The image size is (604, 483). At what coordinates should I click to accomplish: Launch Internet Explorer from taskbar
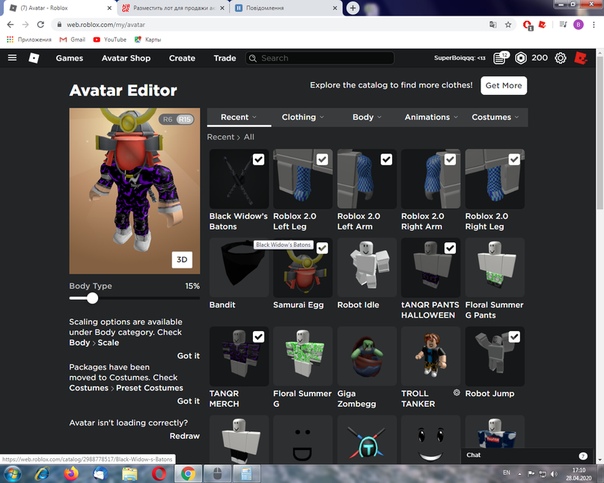tap(42, 473)
